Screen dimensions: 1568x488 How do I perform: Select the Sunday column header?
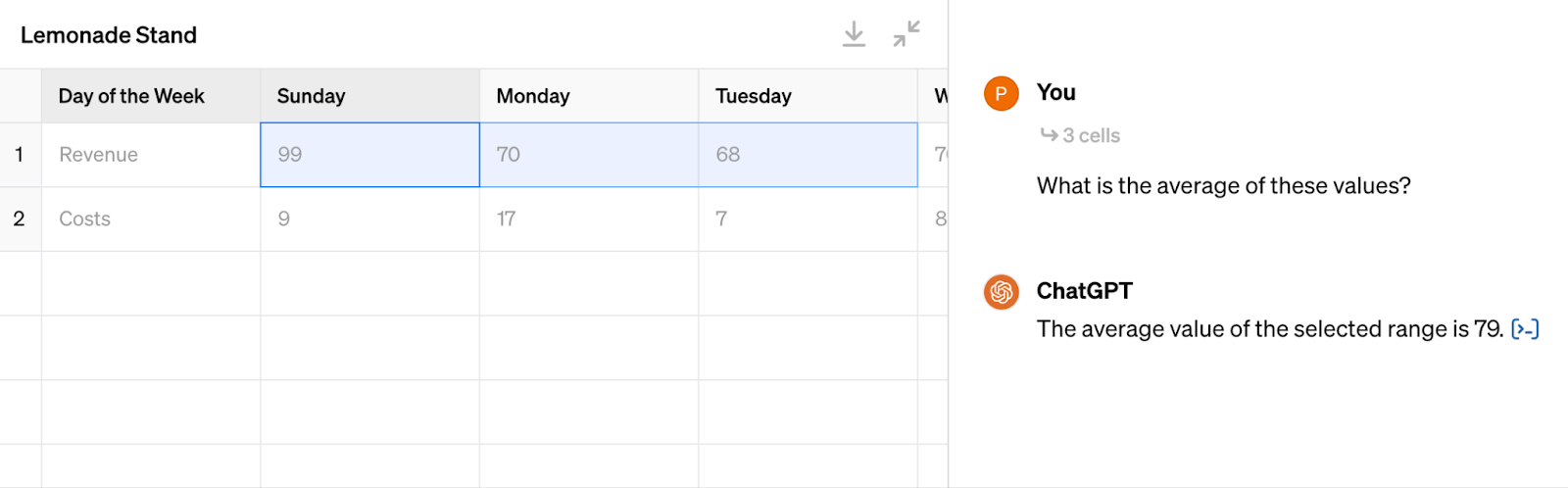[369, 96]
